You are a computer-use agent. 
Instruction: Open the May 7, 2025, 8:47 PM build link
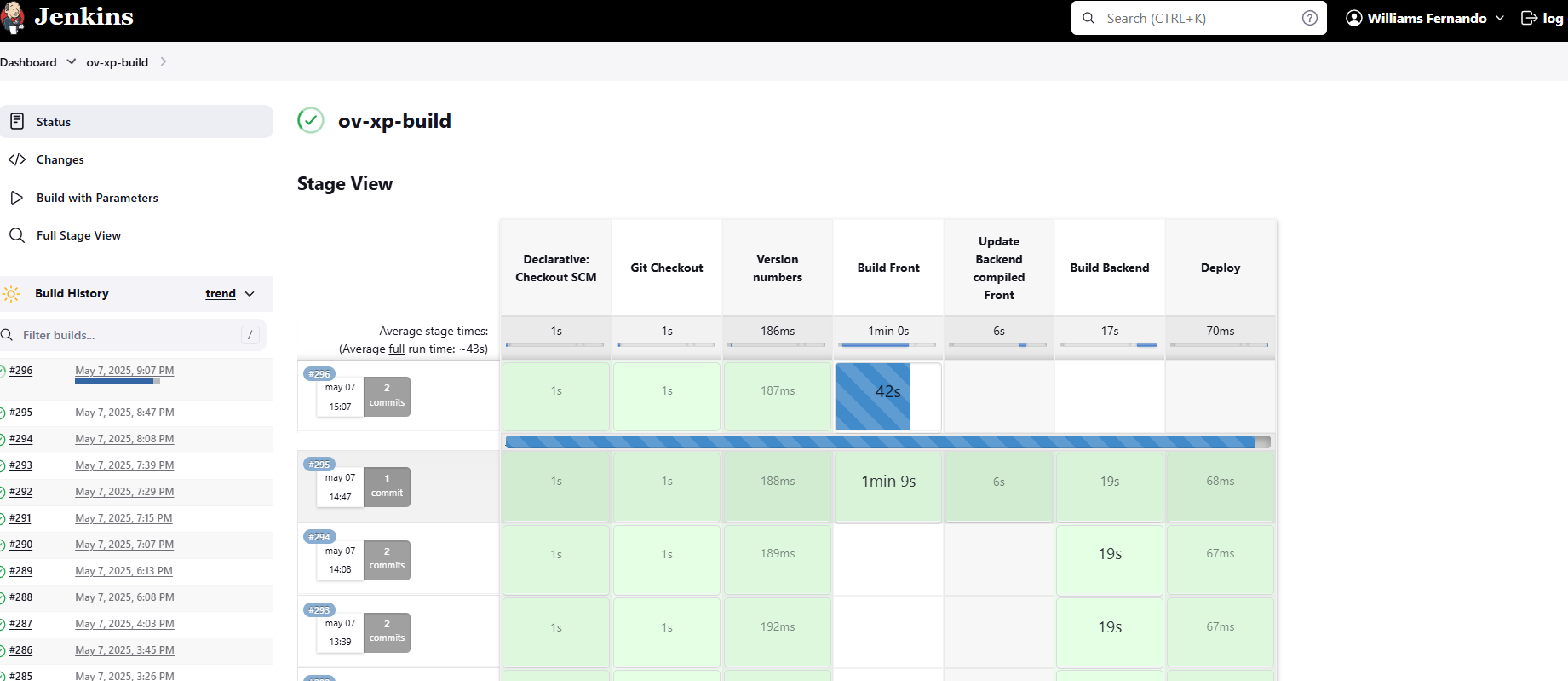point(124,413)
